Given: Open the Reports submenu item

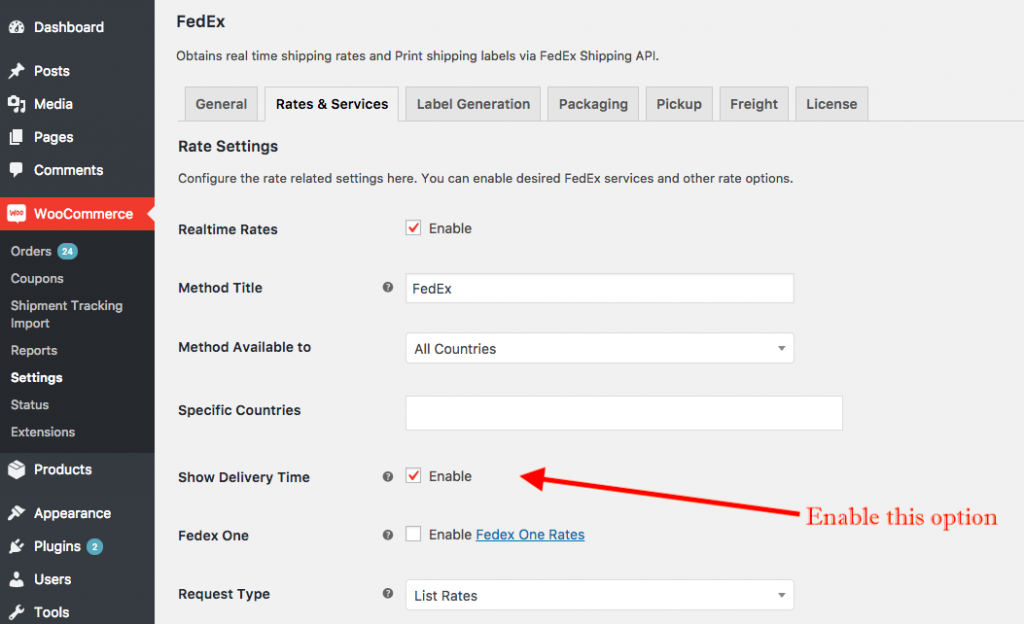Looking at the screenshot, I should point(34,351).
